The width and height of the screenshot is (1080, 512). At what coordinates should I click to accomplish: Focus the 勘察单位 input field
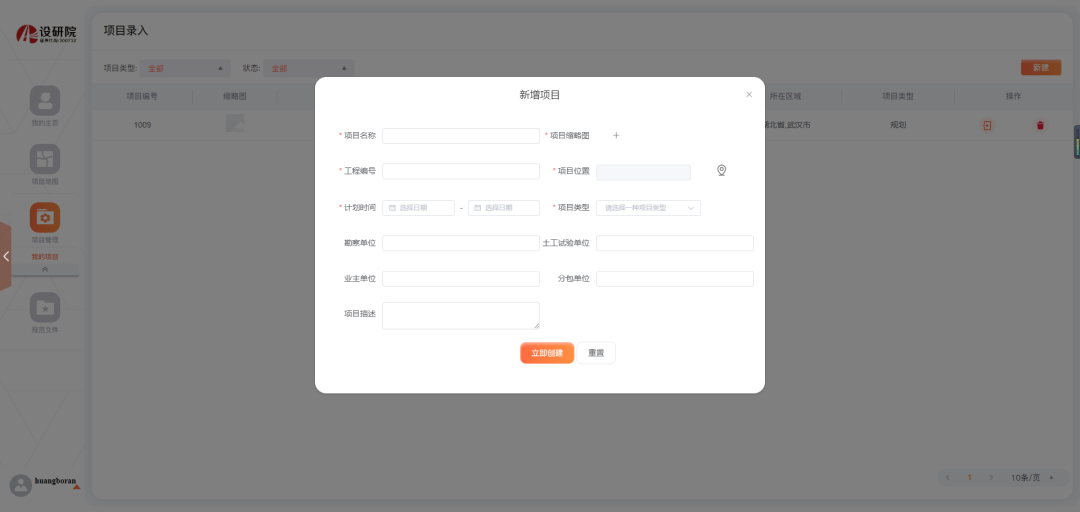click(461, 243)
